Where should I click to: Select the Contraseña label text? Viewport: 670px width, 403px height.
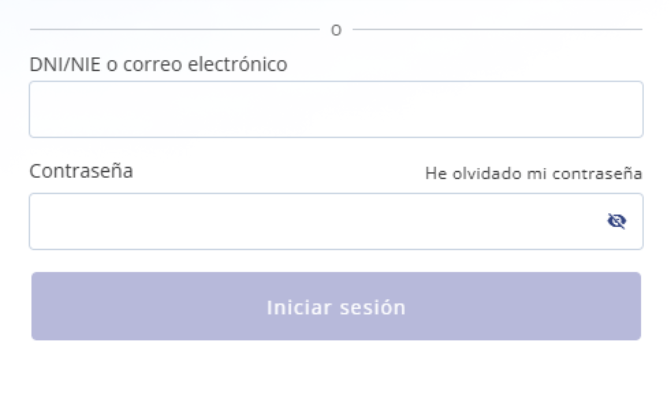click(x=82, y=171)
